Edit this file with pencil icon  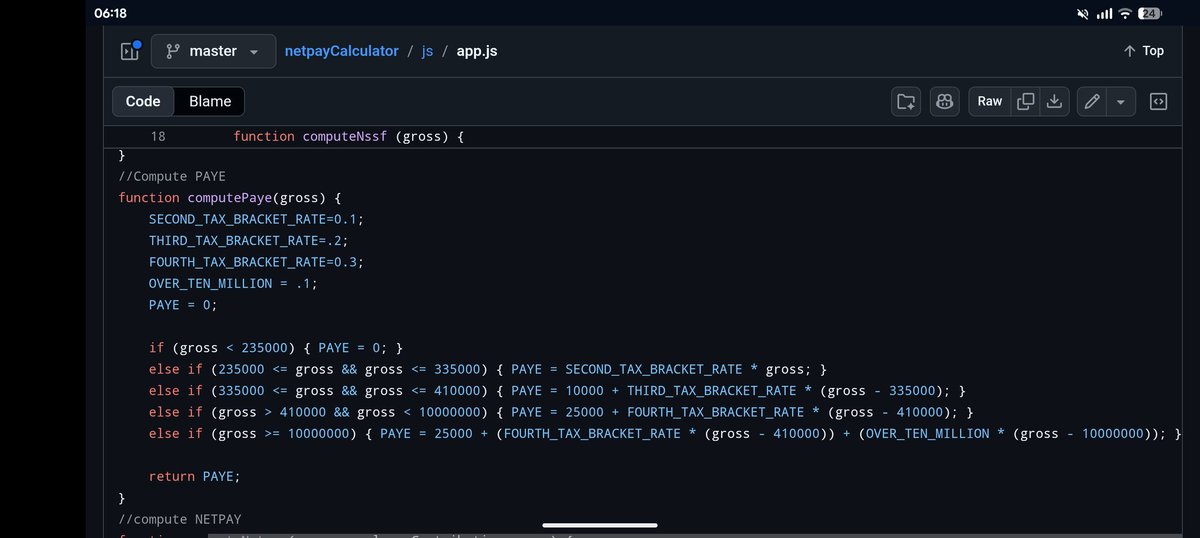pyautogui.click(x=1092, y=101)
